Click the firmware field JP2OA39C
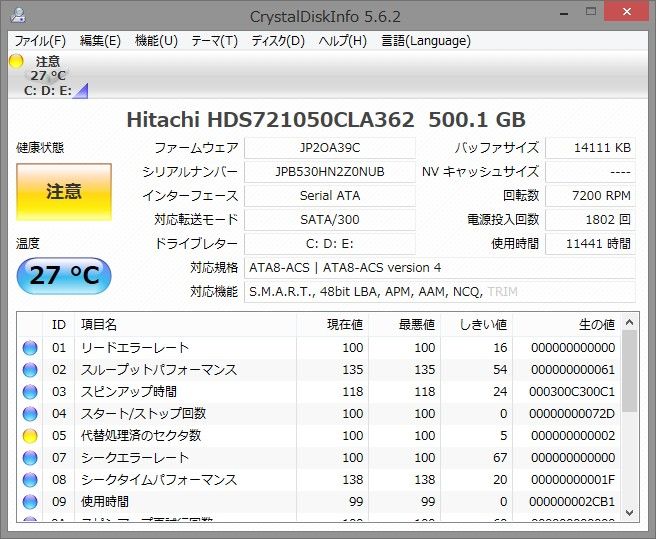This screenshot has height=539, width=656. pos(330,148)
